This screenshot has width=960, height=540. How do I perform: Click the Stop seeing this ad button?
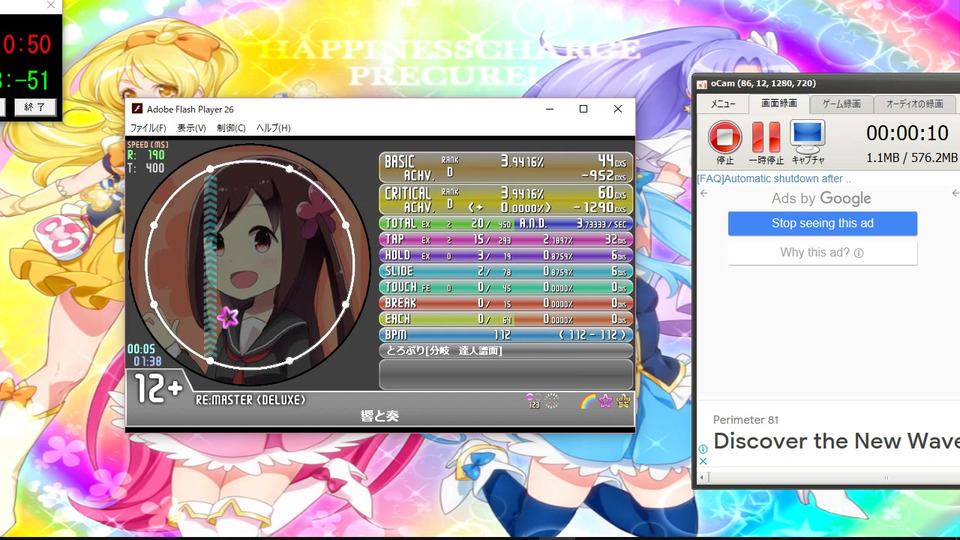pos(822,223)
